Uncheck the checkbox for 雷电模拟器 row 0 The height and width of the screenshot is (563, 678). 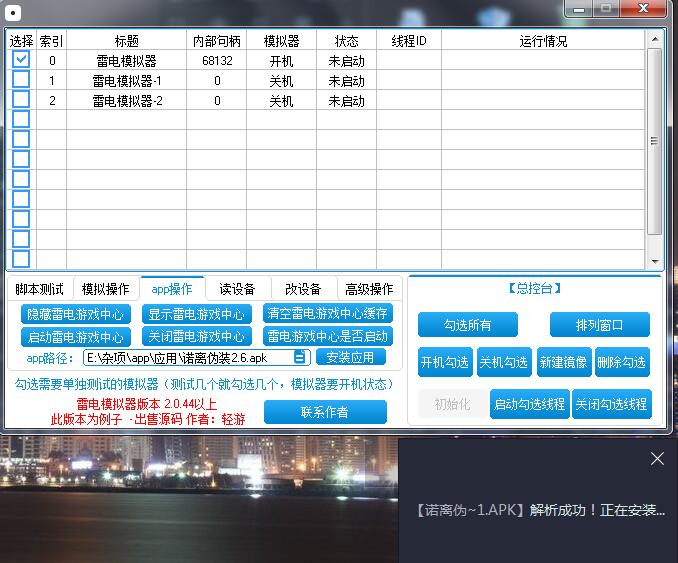click(21, 59)
